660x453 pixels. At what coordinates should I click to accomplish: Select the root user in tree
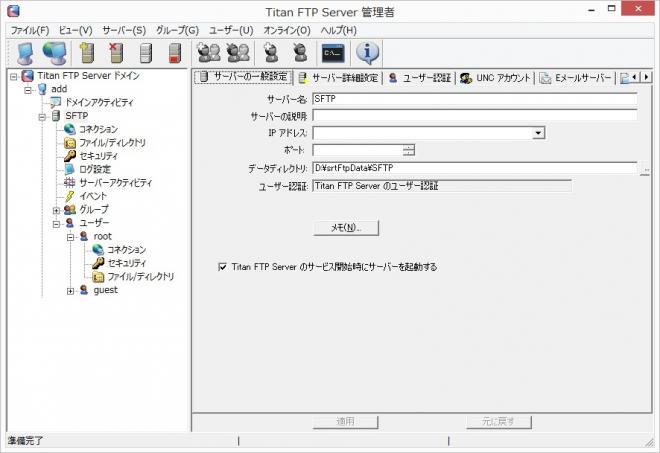point(102,236)
